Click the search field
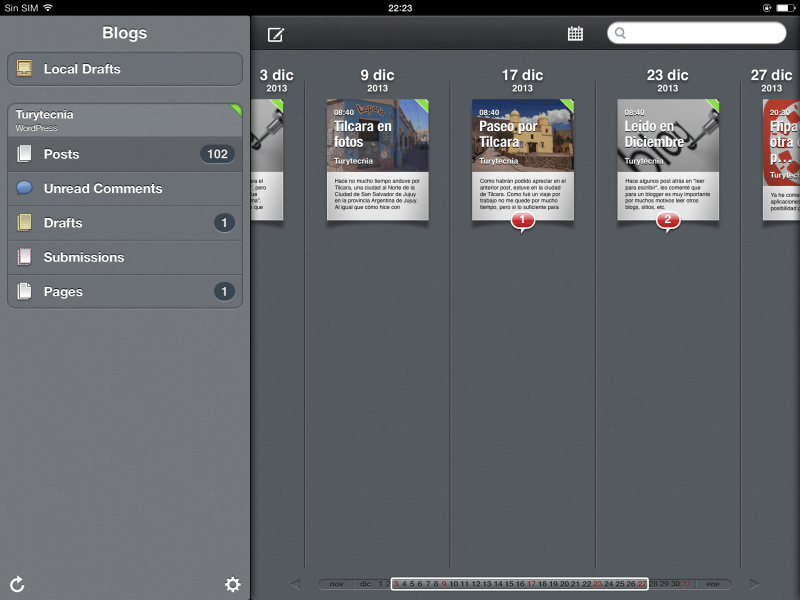The image size is (800, 600). coord(695,33)
